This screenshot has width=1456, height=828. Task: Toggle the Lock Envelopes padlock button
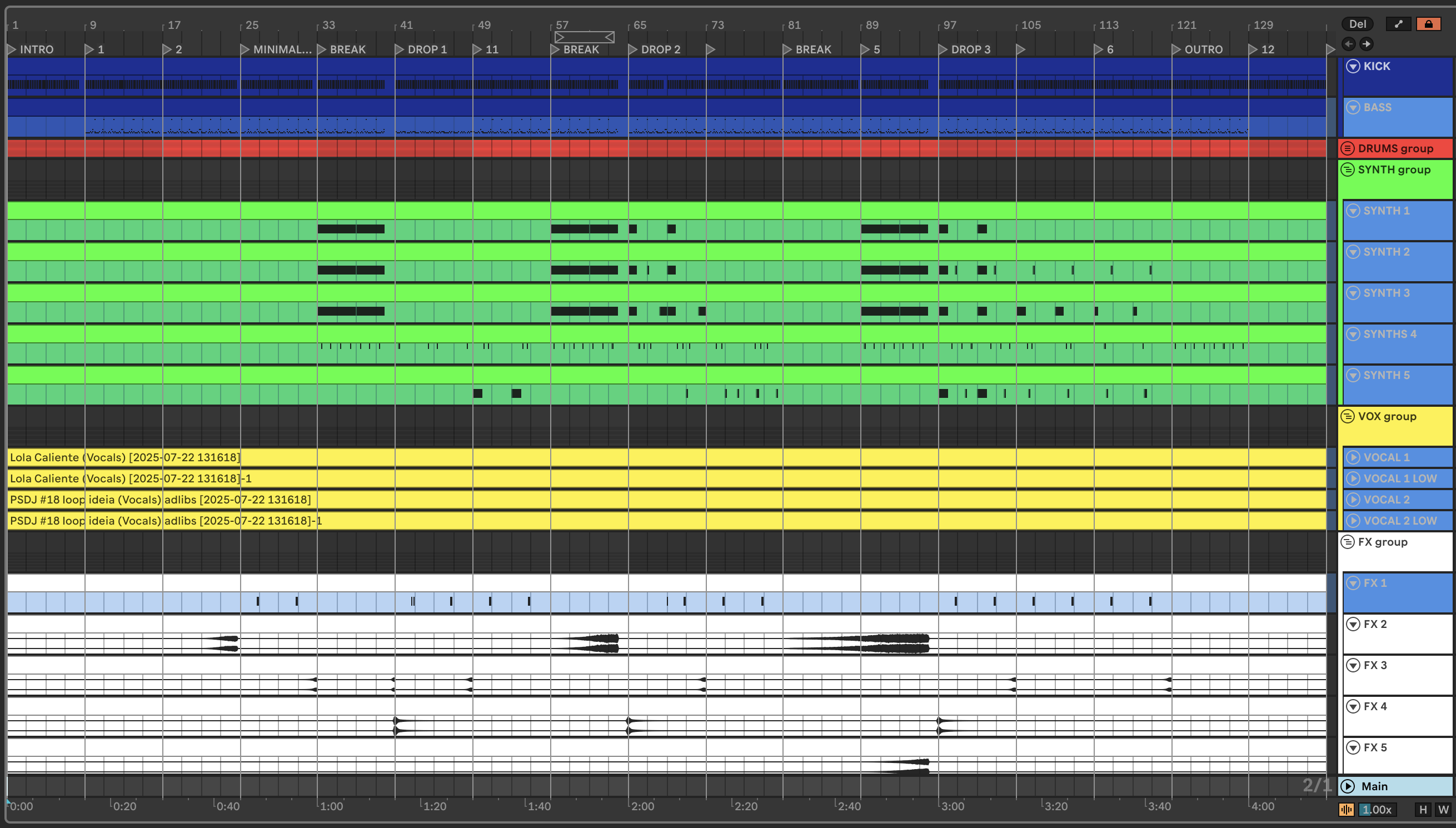[1428, 24]
